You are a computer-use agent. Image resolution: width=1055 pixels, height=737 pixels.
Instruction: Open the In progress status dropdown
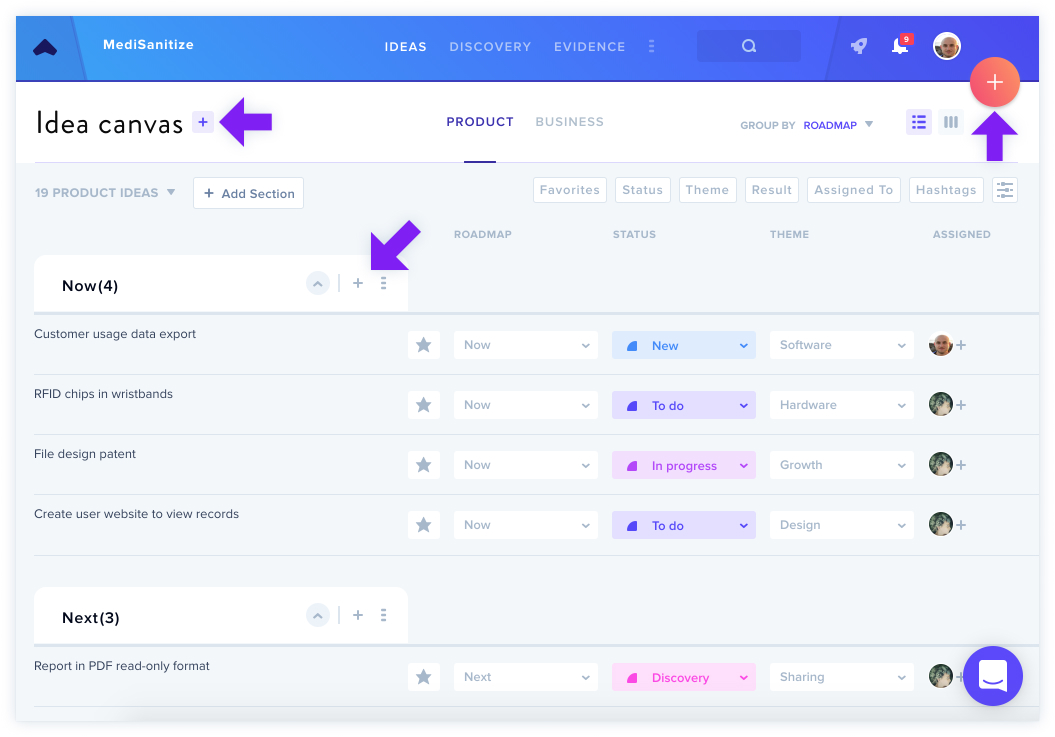(x=684, y=465)
